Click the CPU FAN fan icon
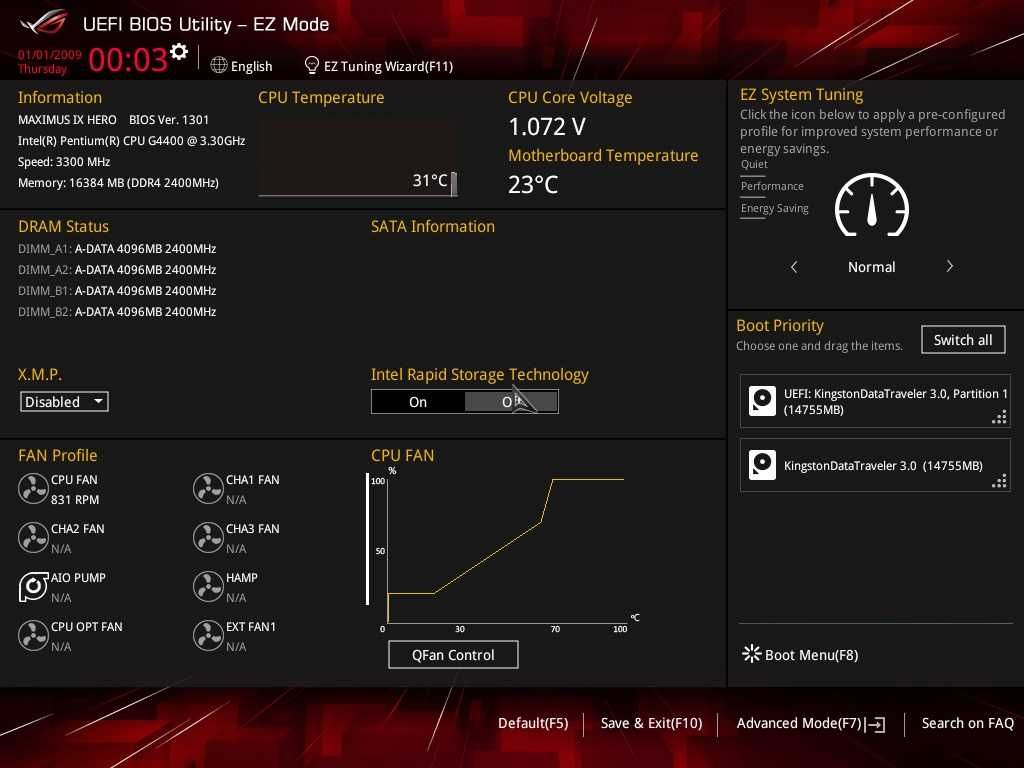Viewport: 1024px width, 768px height. (33, 489)
